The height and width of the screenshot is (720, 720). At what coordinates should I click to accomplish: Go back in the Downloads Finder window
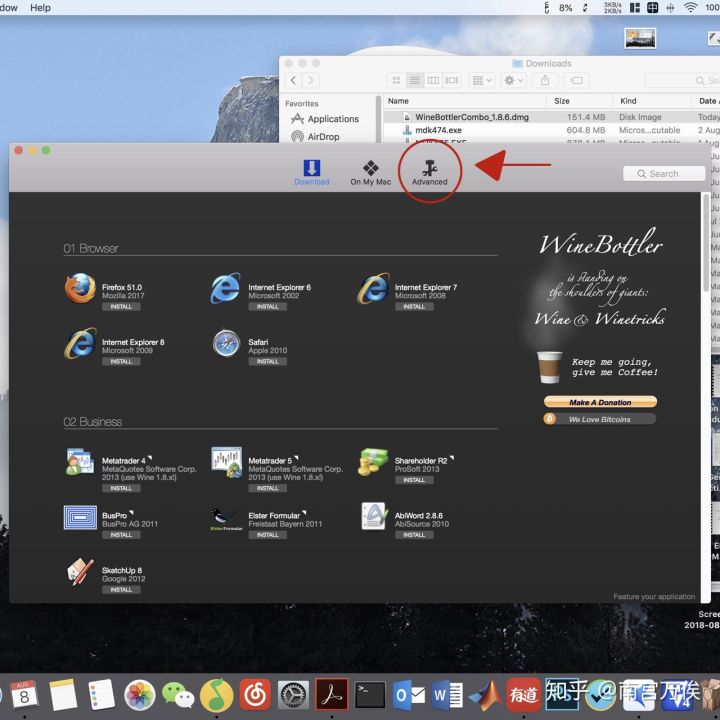[293, 80]
